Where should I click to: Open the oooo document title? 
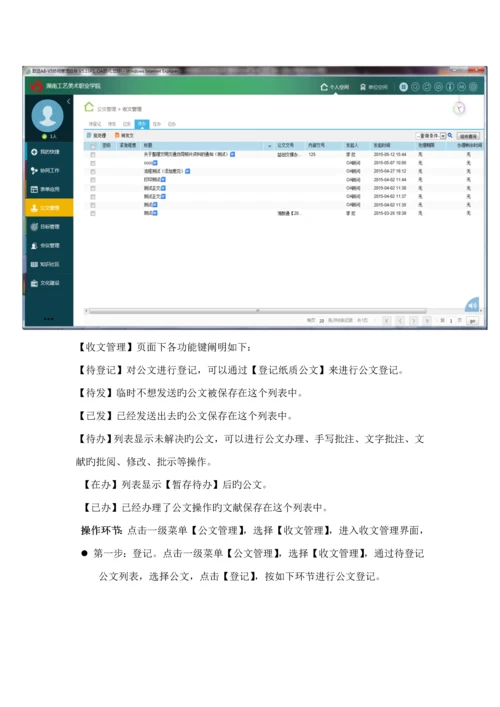coord(148,163)
